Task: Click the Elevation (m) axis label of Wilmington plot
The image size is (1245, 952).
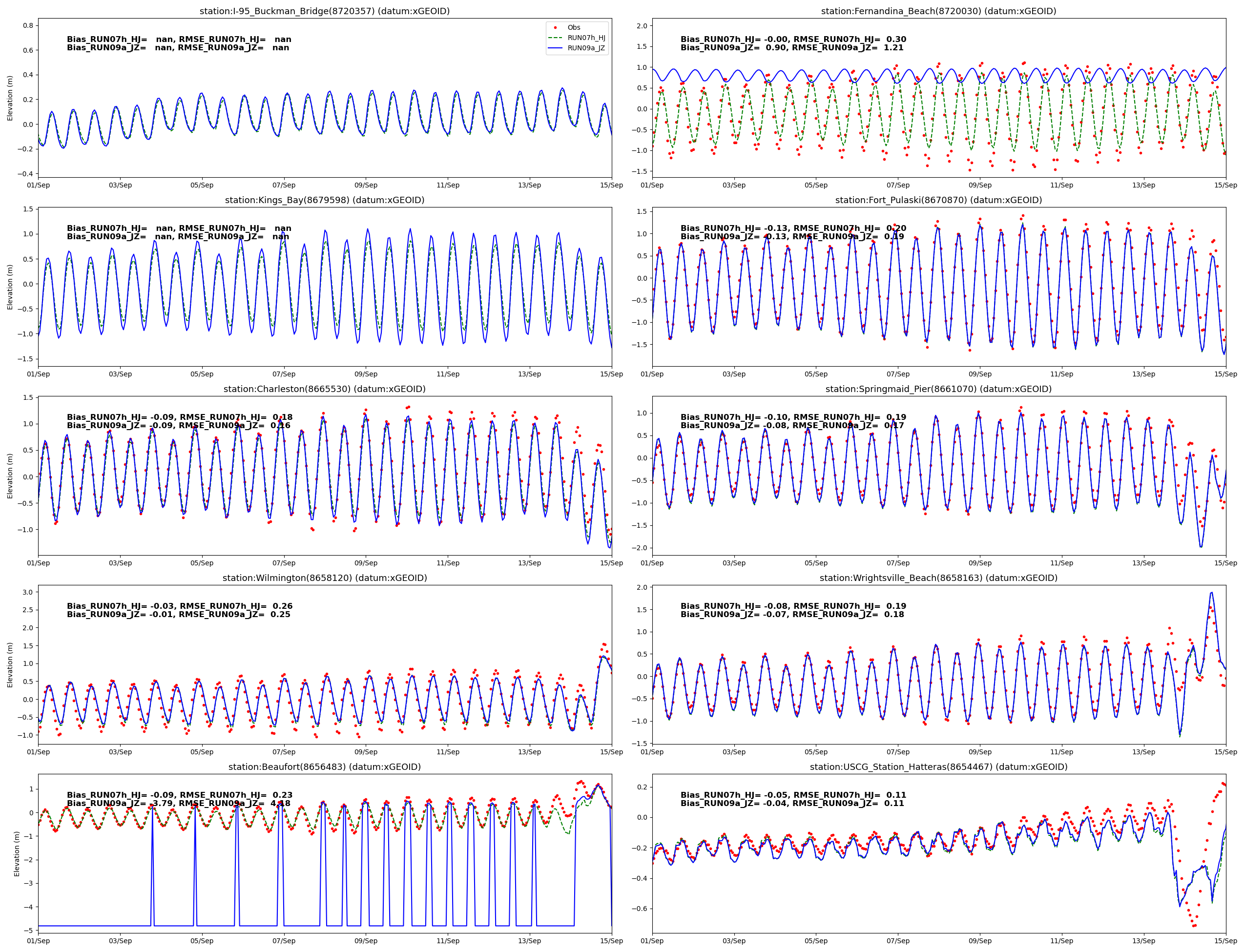Action: click(x=10, y=665)
